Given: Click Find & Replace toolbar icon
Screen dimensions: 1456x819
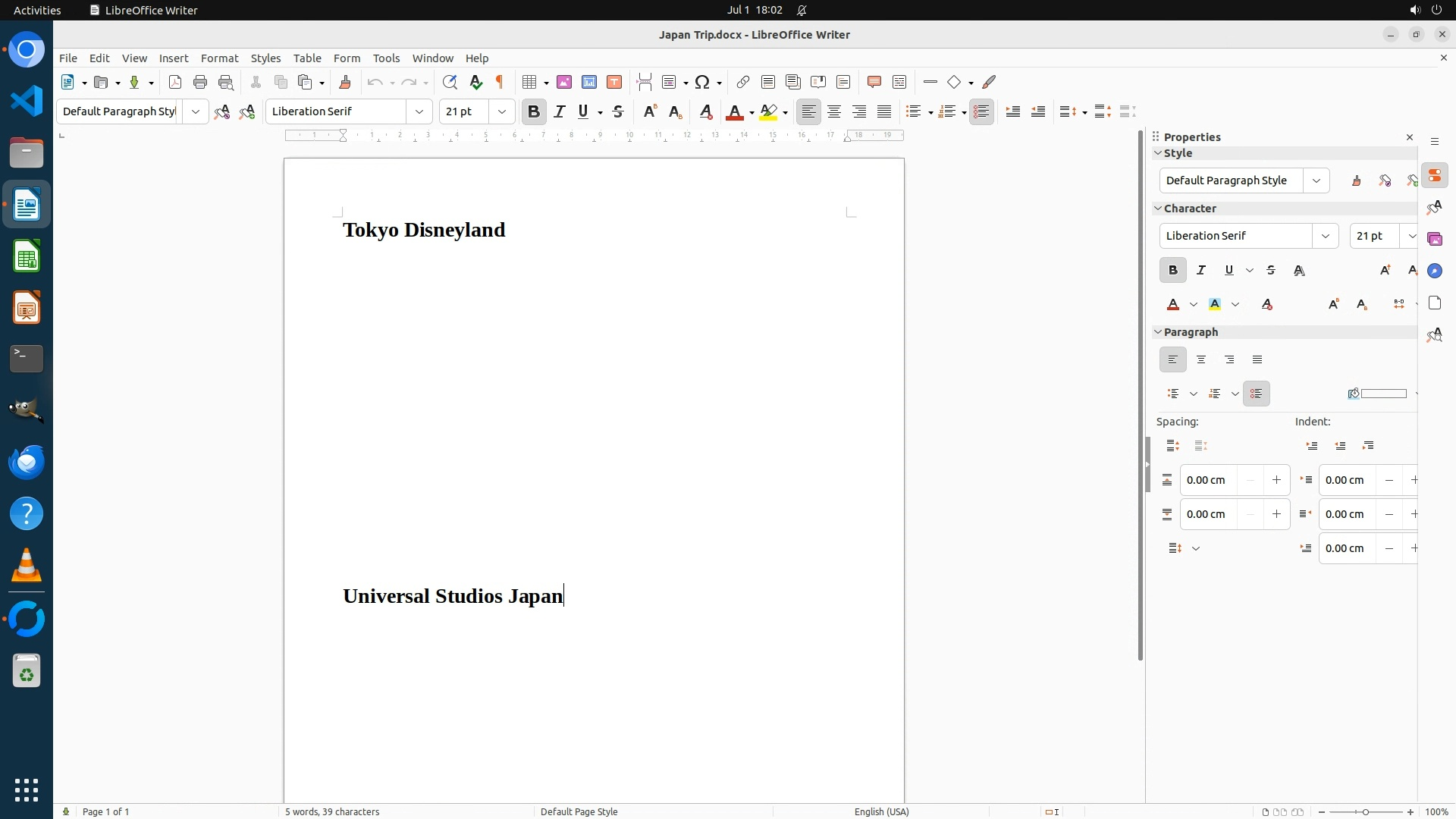Looking at the screenshot, I should click(x=450, y=82).
